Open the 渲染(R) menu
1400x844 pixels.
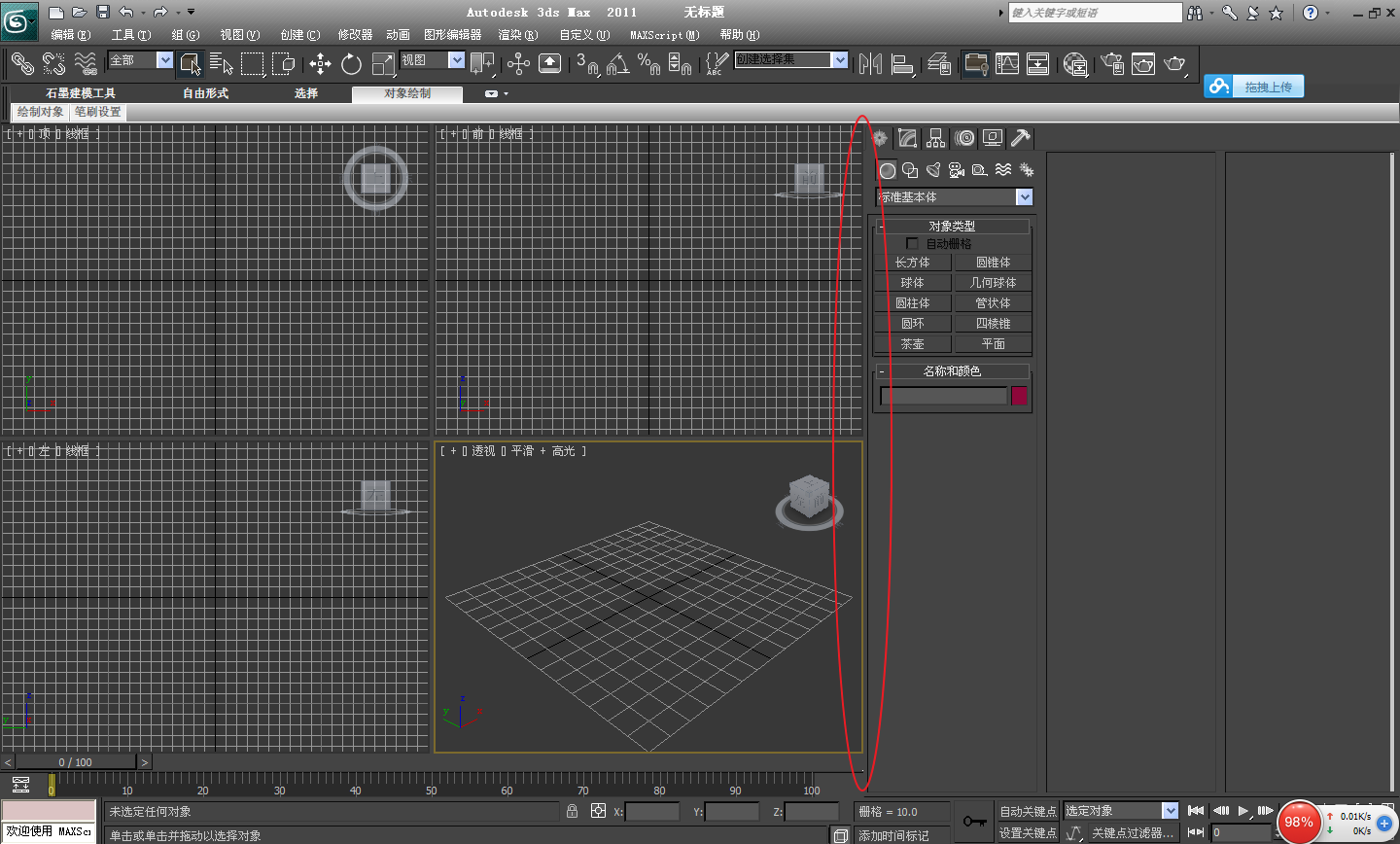click(517, 35)
